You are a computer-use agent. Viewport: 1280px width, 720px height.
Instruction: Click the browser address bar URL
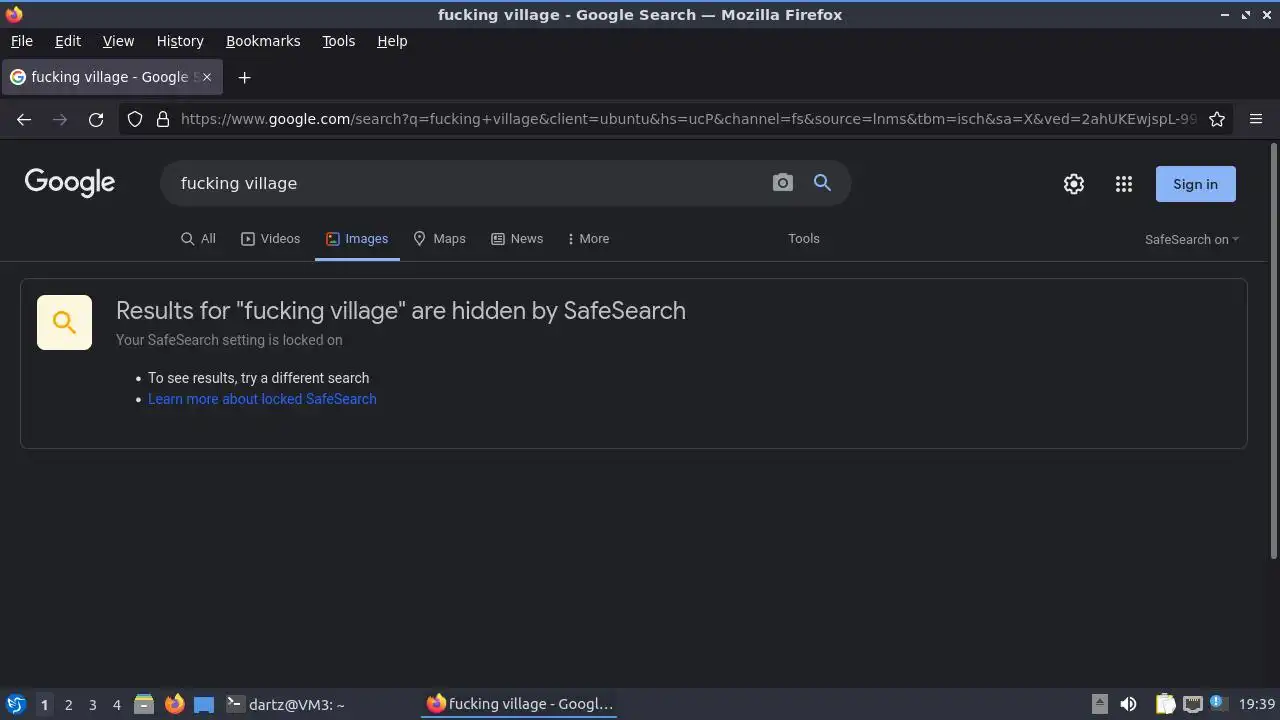tap(688, 119)
